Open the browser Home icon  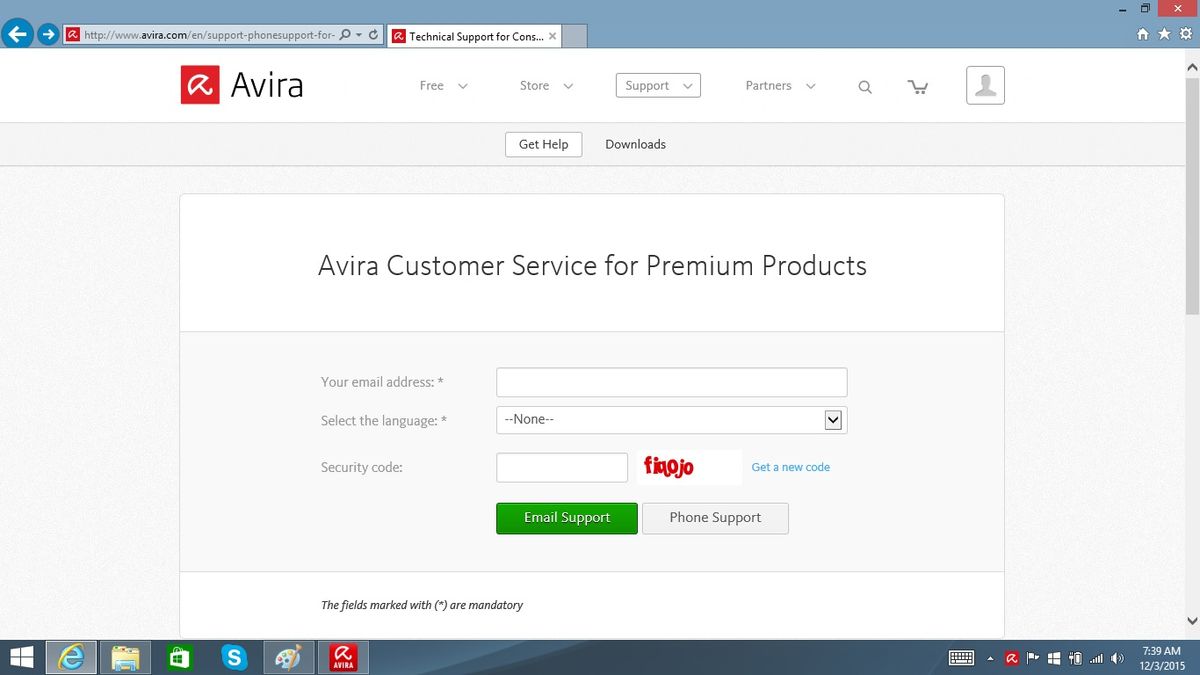coord(1143,34)
